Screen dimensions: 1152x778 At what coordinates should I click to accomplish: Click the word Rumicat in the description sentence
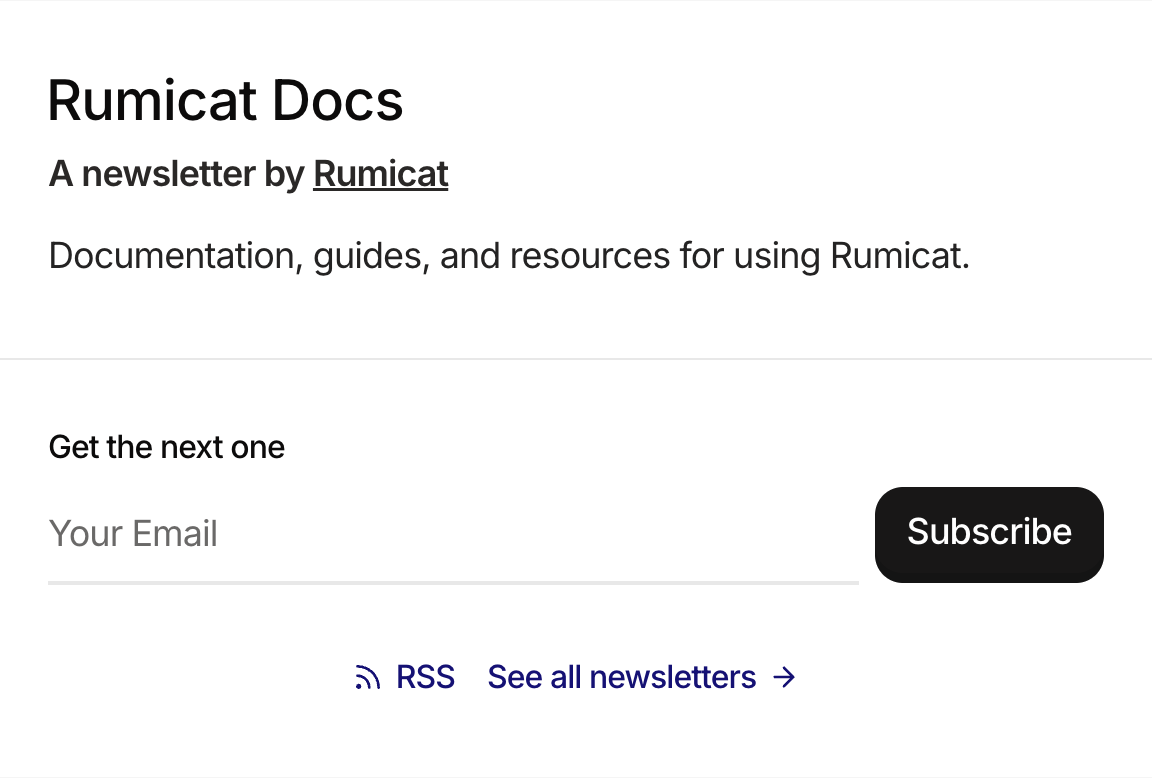coord(900,256)
